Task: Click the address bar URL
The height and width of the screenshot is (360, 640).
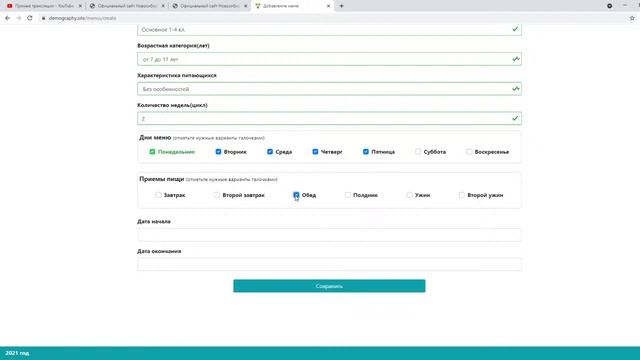Action: point(82,18)
